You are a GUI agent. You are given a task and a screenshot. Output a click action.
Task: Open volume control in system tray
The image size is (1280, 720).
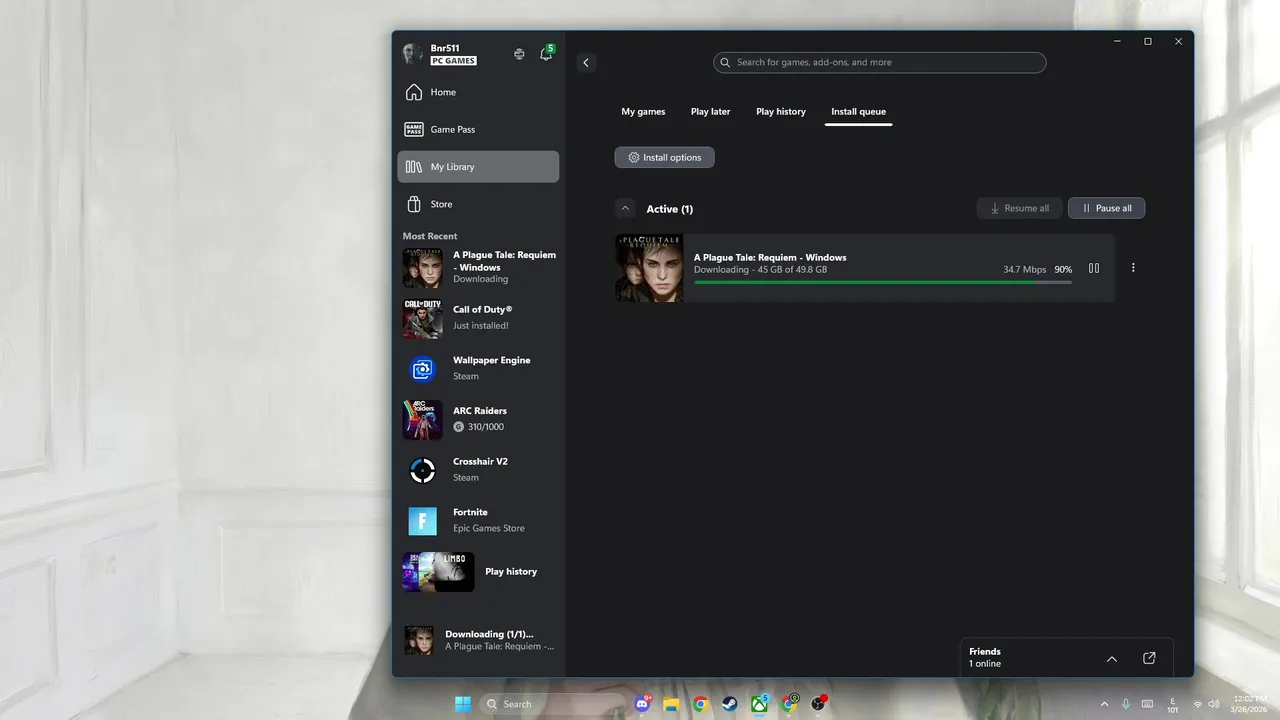(x=1213, y=704)
